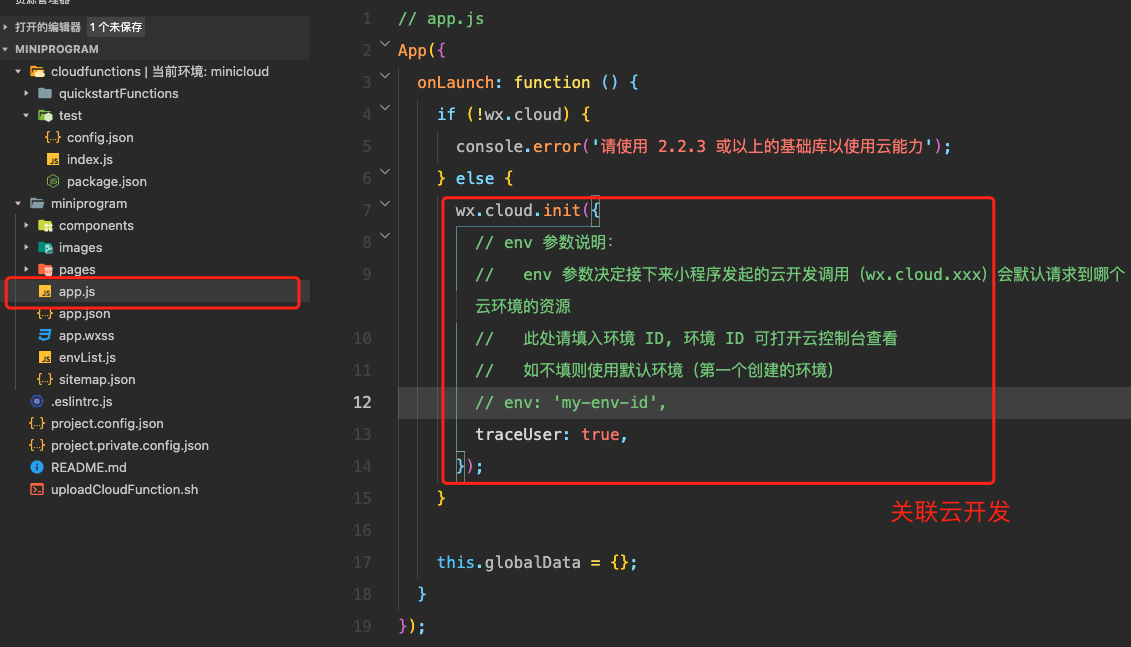The width and height of the screenshot is (1131, 647).
Task: Click the console.error call on line 5
Action: point(703,146)
